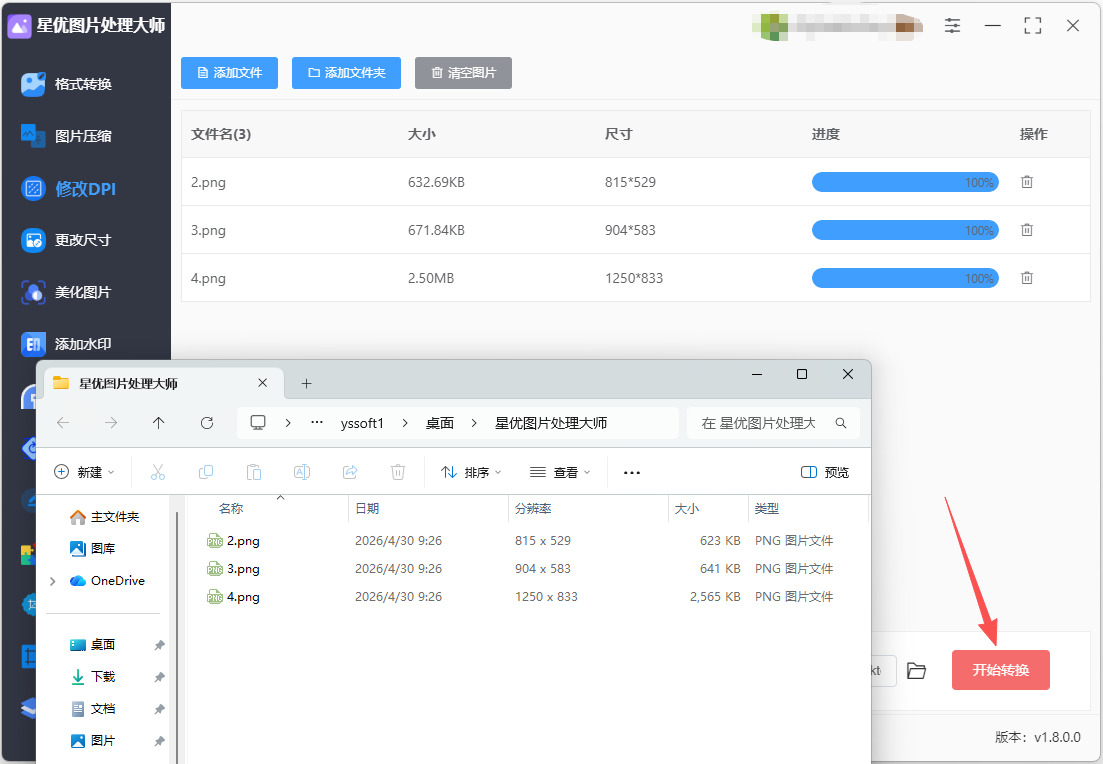Screen dimensions: 1103x764
Task: Delete the 3.png row in image list
Action: click(x=1027, y=230)
